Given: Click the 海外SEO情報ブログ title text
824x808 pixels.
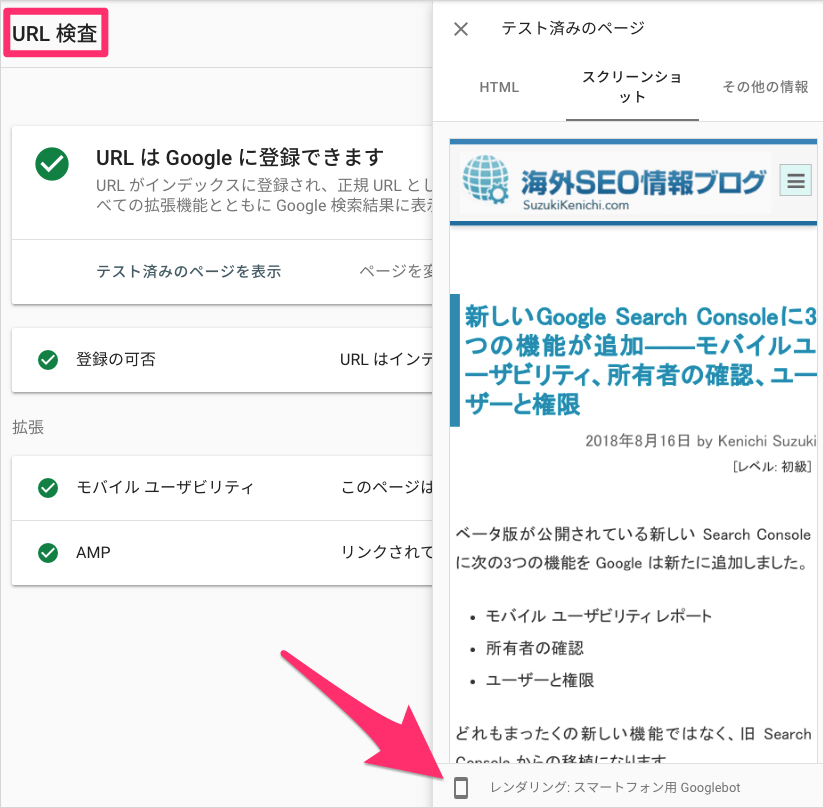Looking at the screenshot, I should click(x=643, y=182).
